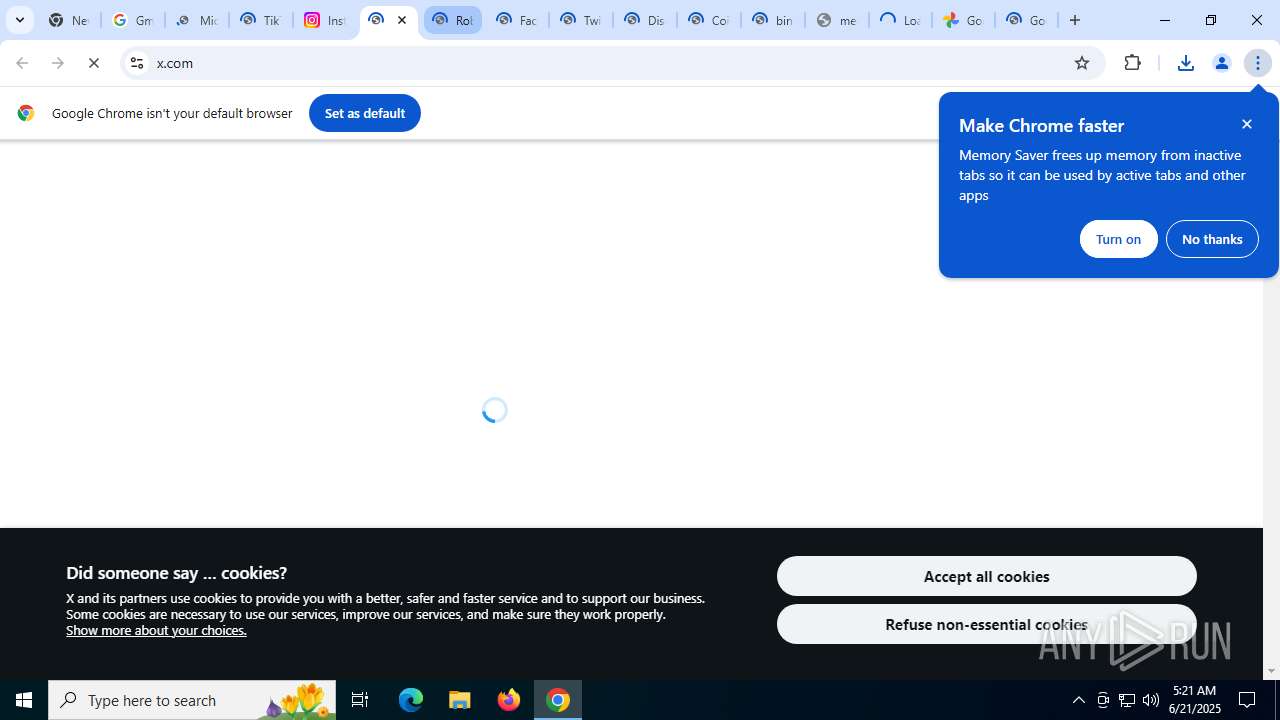Open the Windows Start menu
The height and width of the screenshot is (720, 1280).
click(x=24, y=700)
